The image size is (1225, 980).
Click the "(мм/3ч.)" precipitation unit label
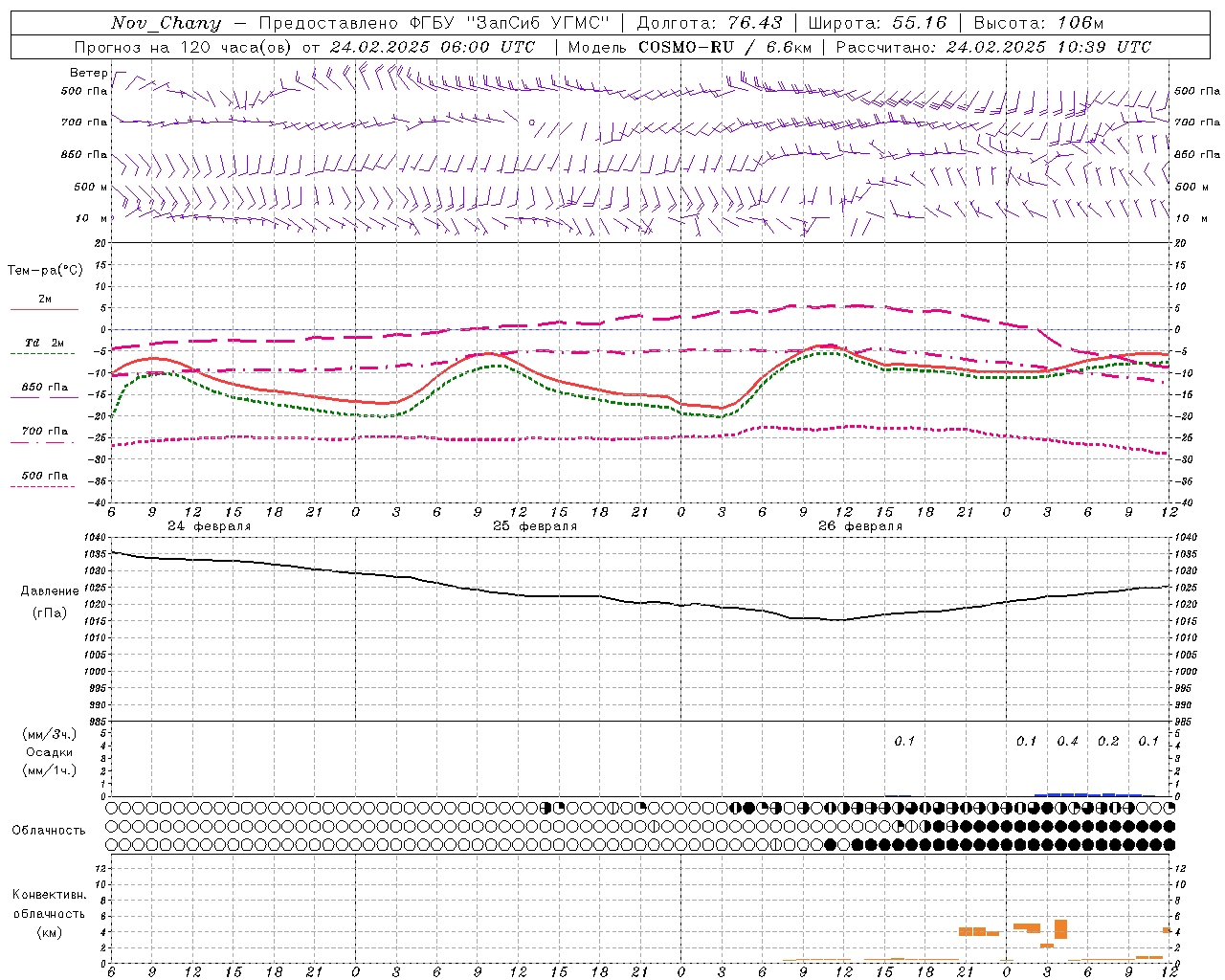point(50,734)
